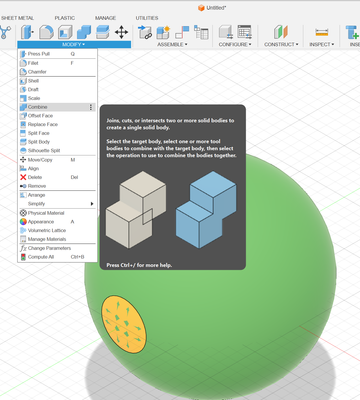Screen dimensions: 360x400
Task: Click the Configuration Table icon
Action: point(245,32)
